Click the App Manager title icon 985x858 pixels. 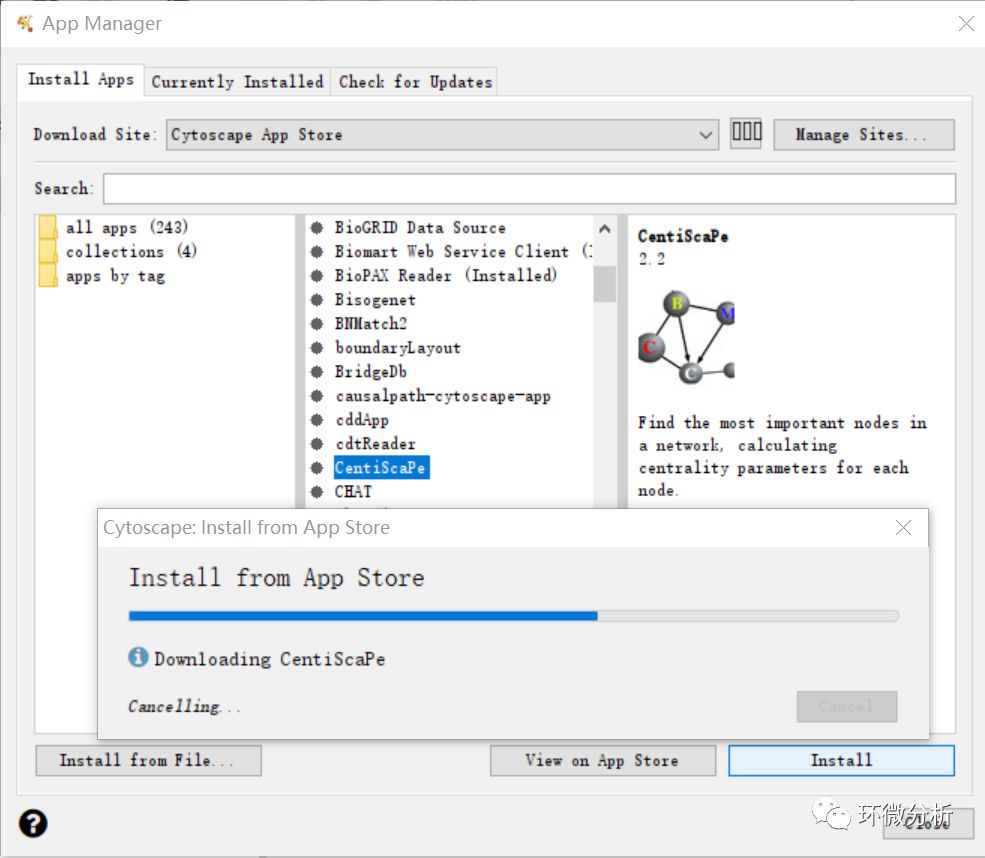point(24,23)
